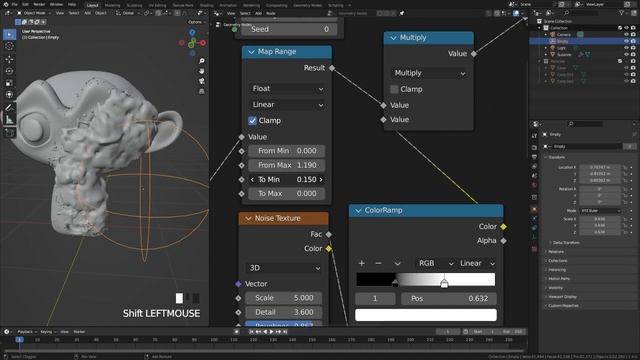This screenshot has width=640, height=360.
Task: Hide the Camera in the outliner via the eye icon
Action: click(x=626, y=35)
